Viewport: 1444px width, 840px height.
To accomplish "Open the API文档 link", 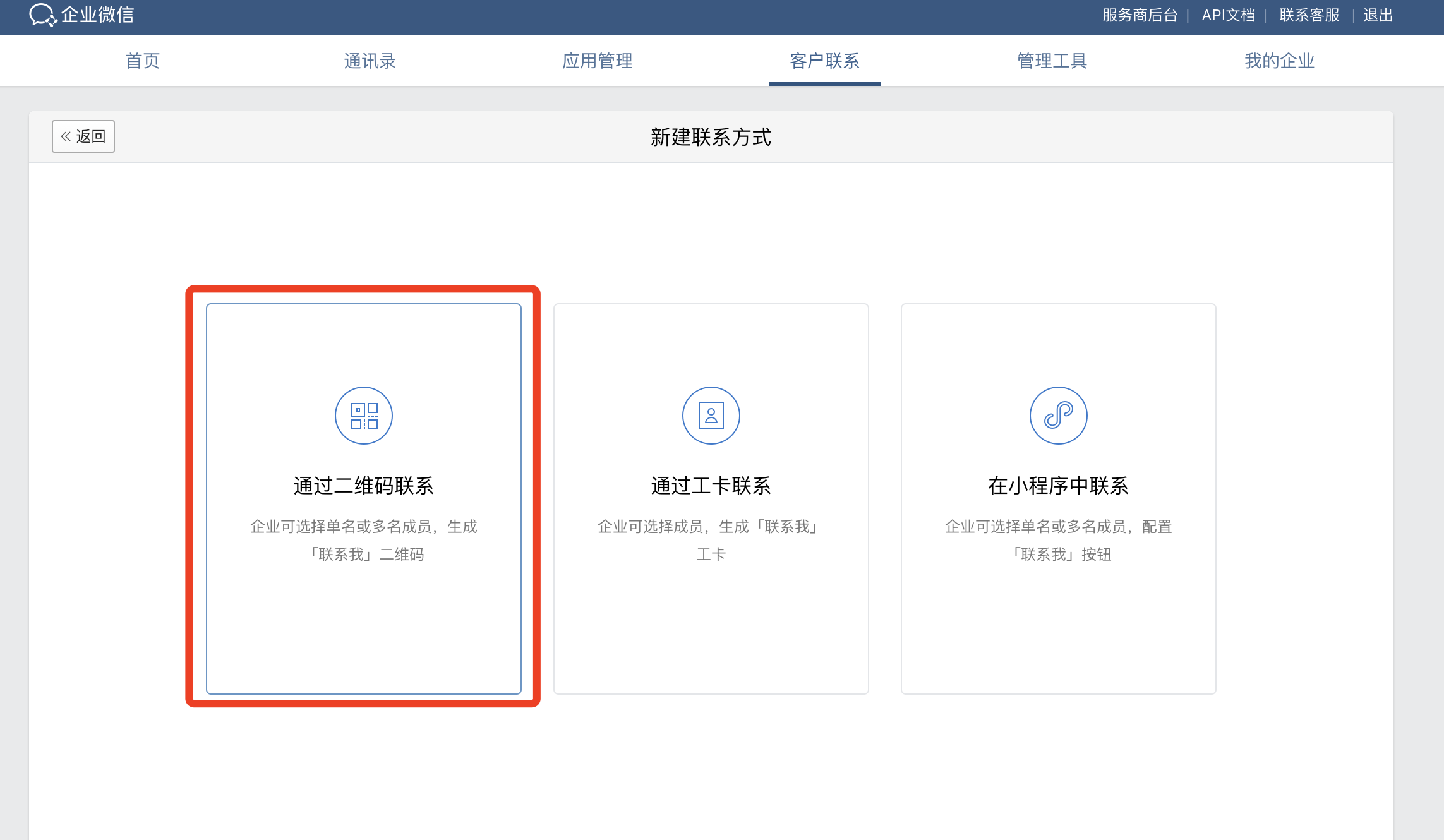I will click(x=1229, y=15).
